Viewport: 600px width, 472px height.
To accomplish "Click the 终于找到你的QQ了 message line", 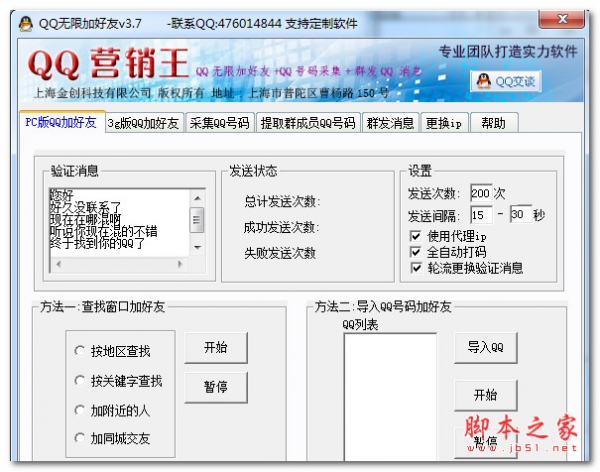I will (x=97, y=243).
